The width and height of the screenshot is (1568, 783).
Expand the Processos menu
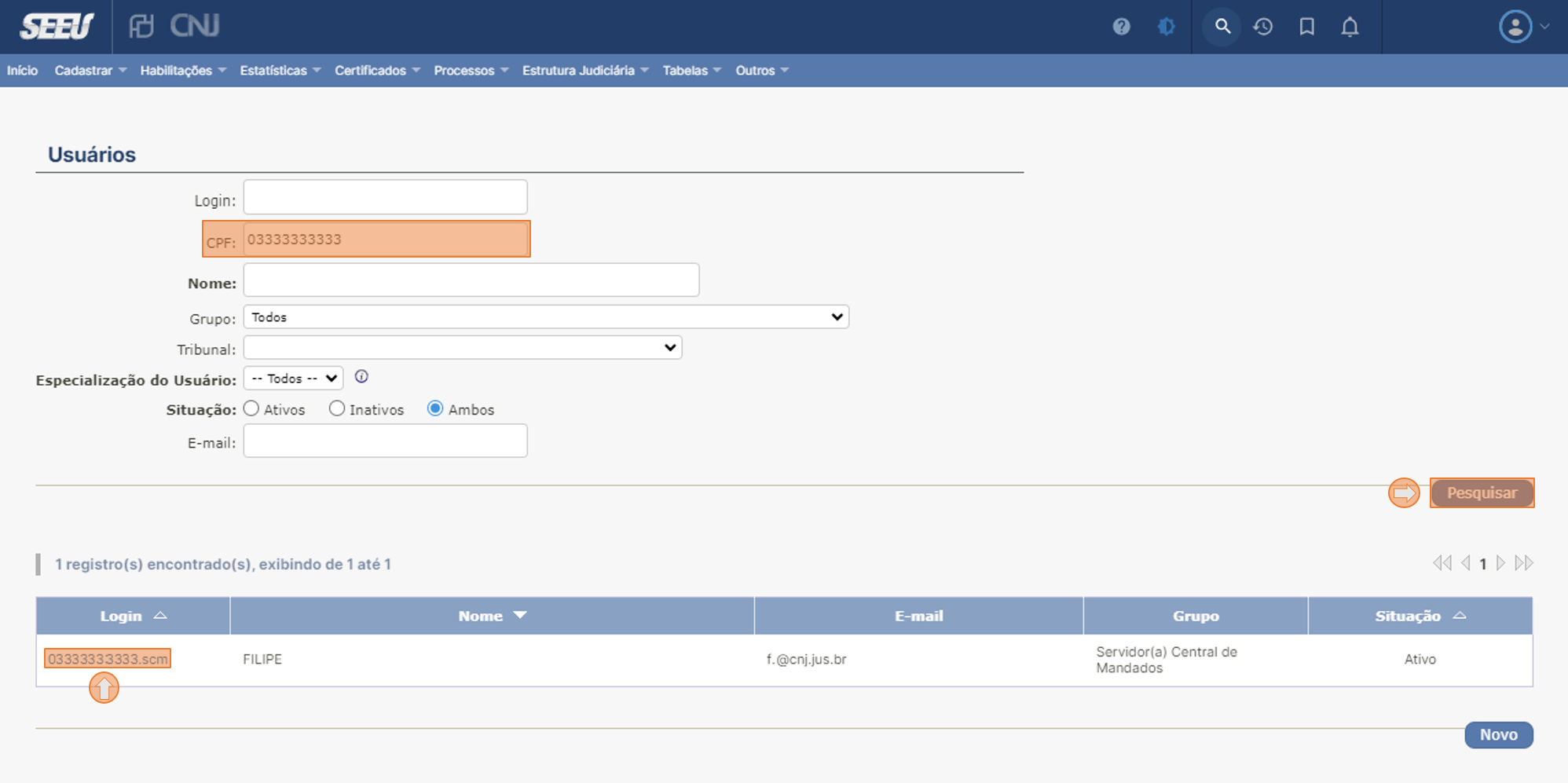471,71
